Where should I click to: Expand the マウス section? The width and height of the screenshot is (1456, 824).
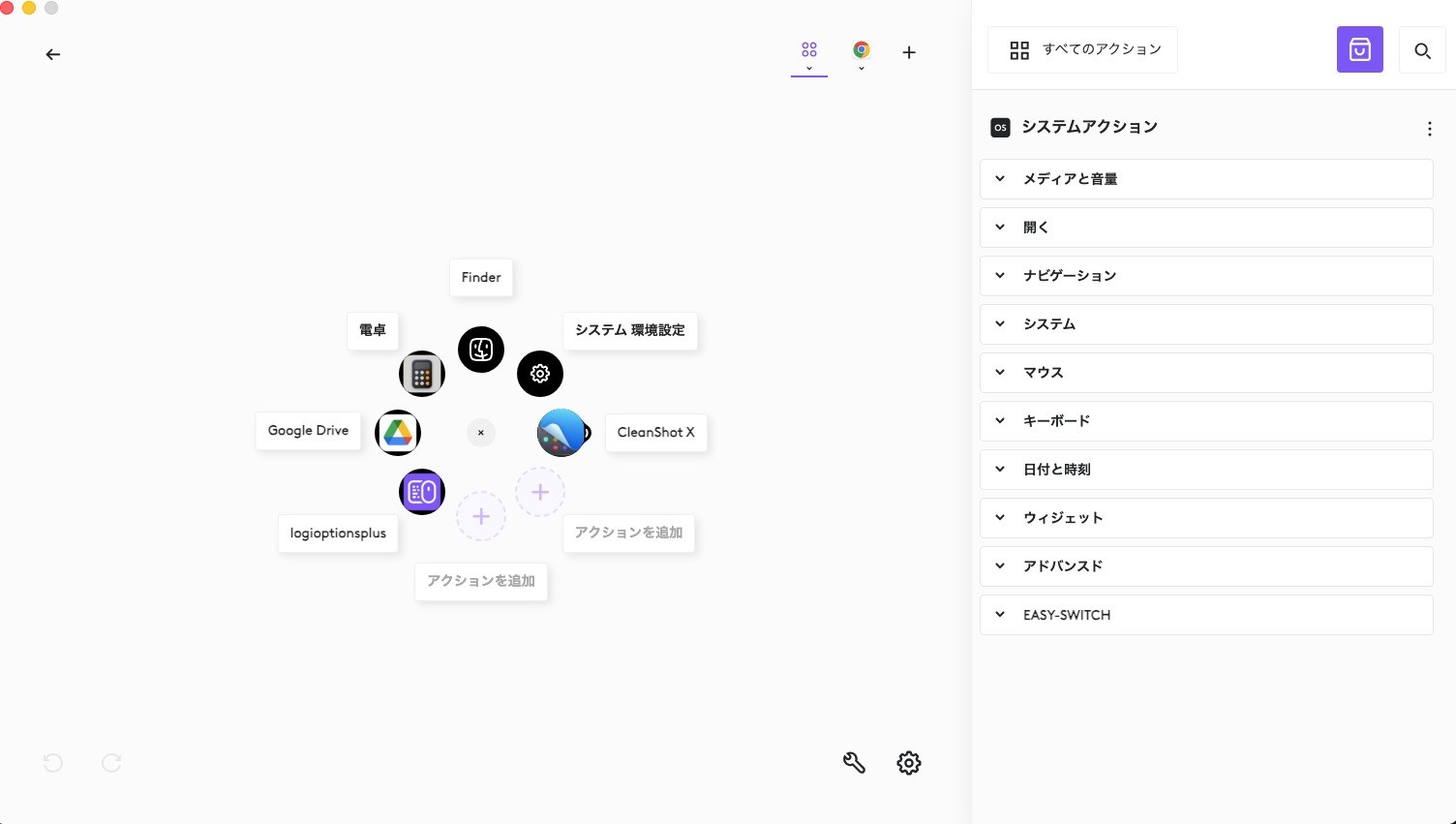(x=1206, y=373)
